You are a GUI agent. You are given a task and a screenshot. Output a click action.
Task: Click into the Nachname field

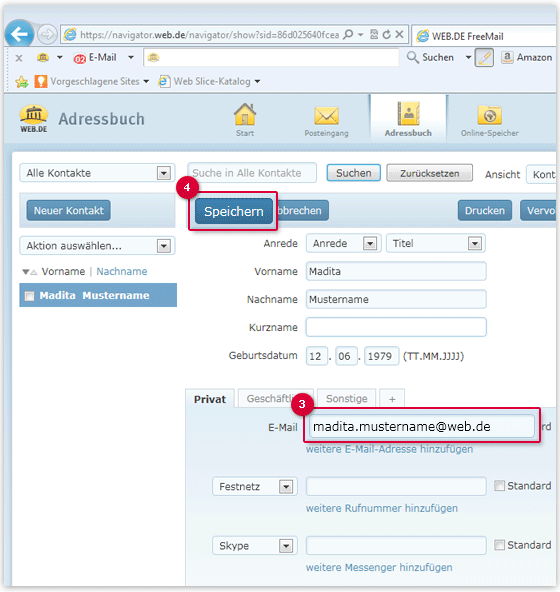coord(396,299)
